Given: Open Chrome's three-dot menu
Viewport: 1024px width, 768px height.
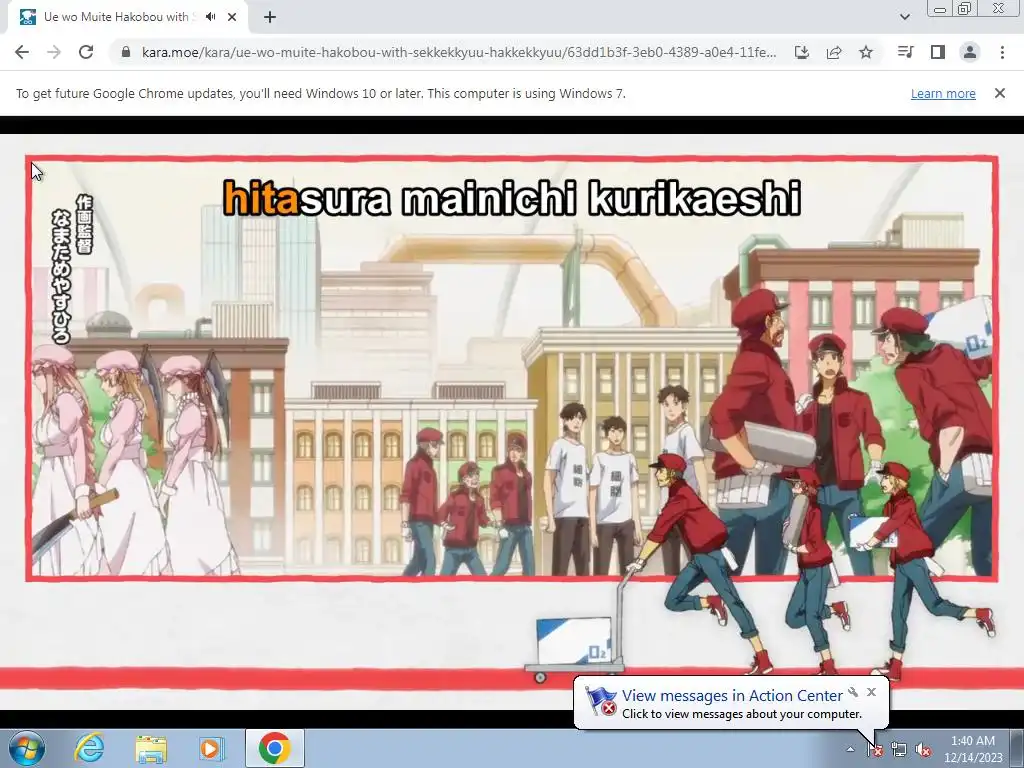Looking at the screenshot, I should (1002, 52).
